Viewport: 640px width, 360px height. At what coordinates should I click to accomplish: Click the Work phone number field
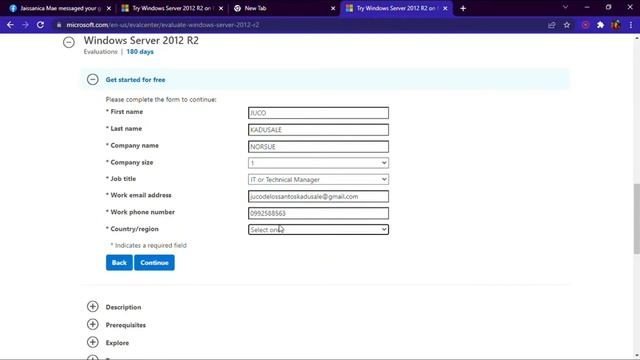click(x=318, y=213)
